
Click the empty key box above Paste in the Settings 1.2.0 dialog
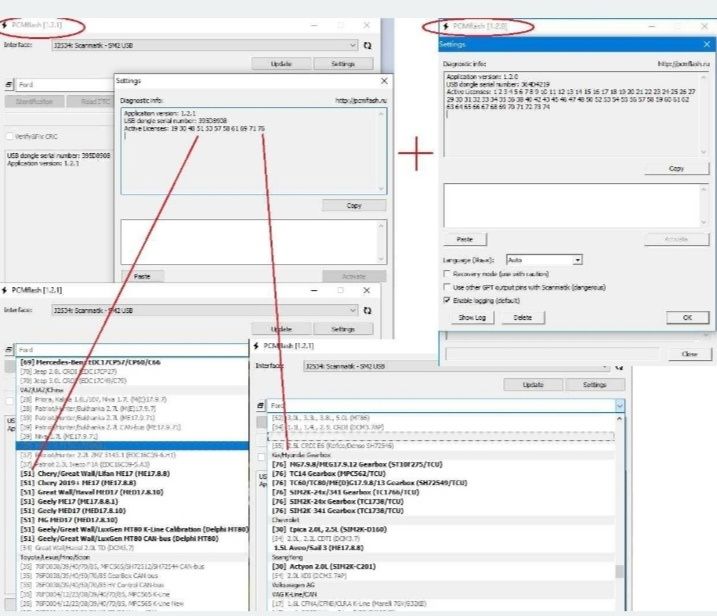(x=576, y=205)
